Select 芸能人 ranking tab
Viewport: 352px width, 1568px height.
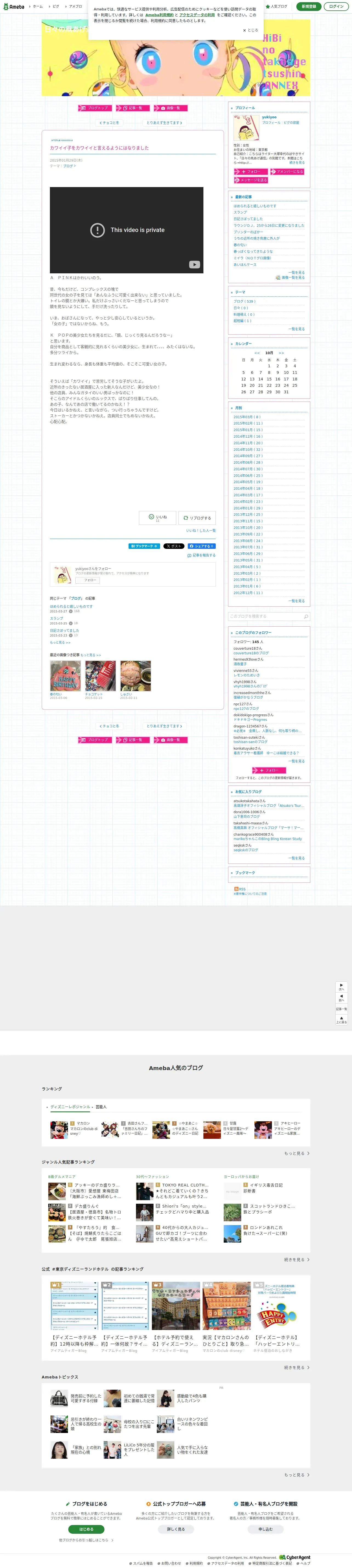coord(101,1107)
